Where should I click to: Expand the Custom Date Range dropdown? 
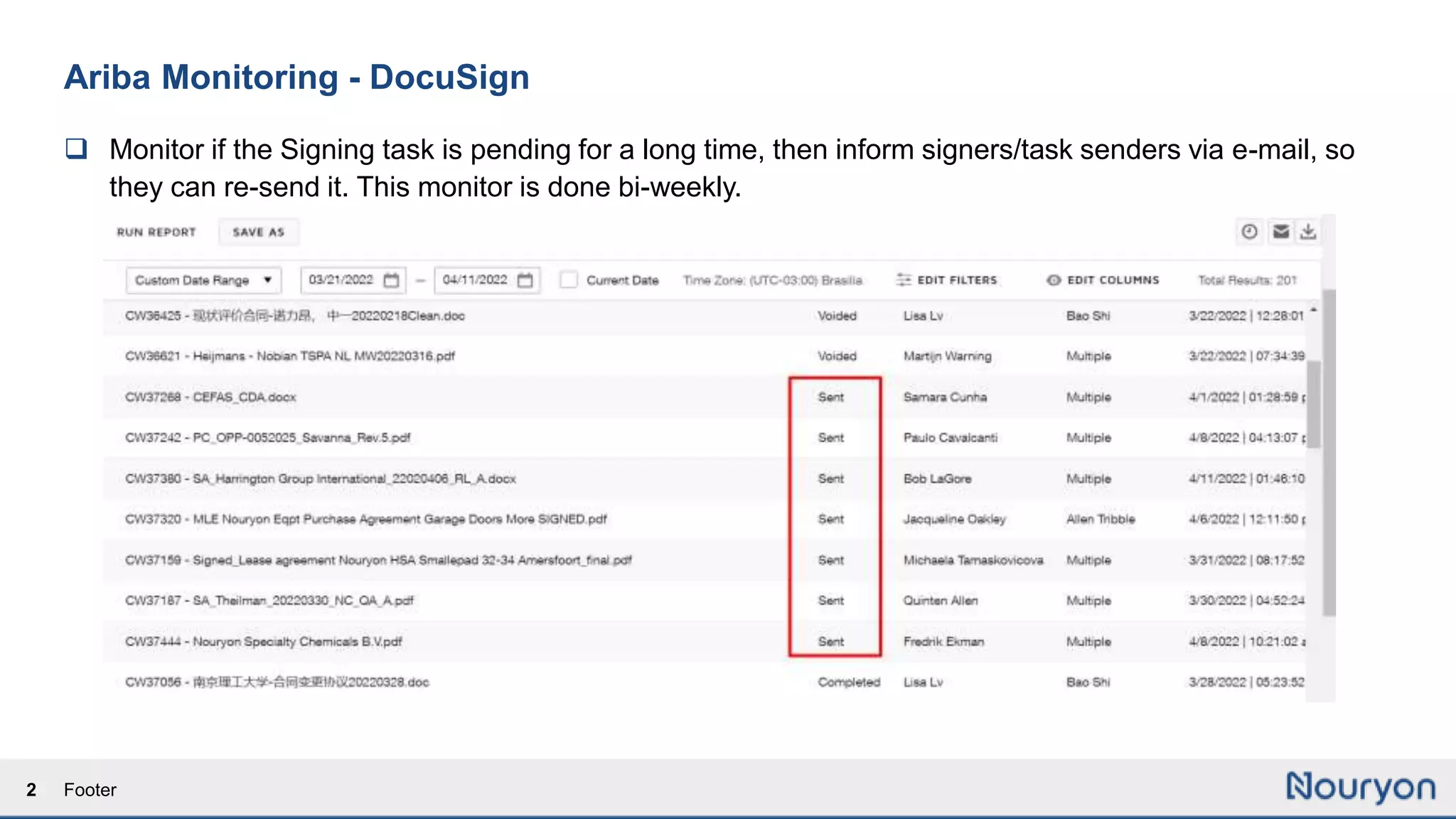[203, 280]
